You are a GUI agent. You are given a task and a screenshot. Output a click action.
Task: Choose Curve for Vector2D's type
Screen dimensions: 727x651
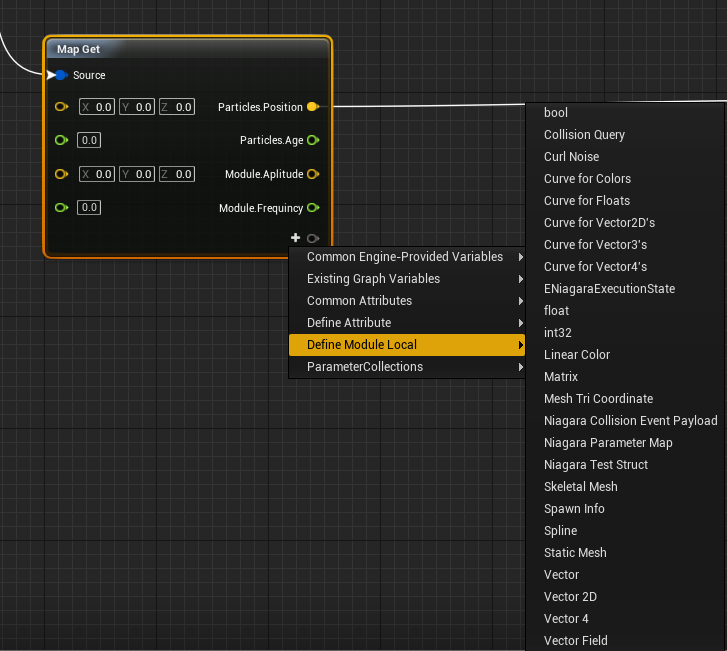[x=625, y=223]
